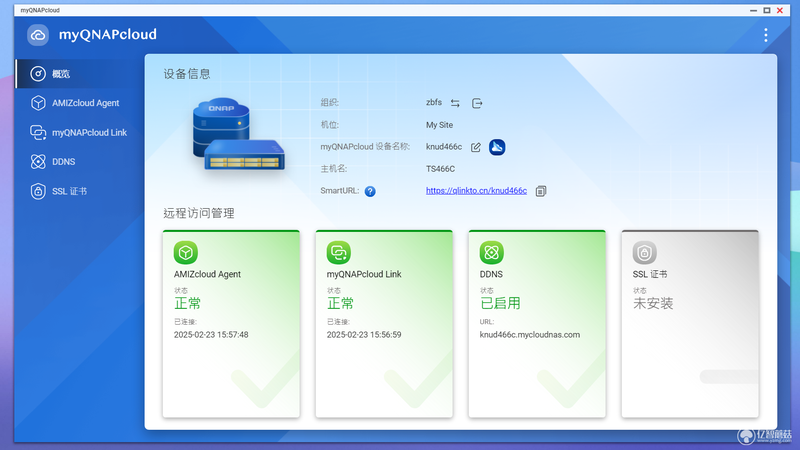Close the myQNAPcloud window
Image resolution: width=800 pixels, height=450 pixels.
tap(780, 10)
